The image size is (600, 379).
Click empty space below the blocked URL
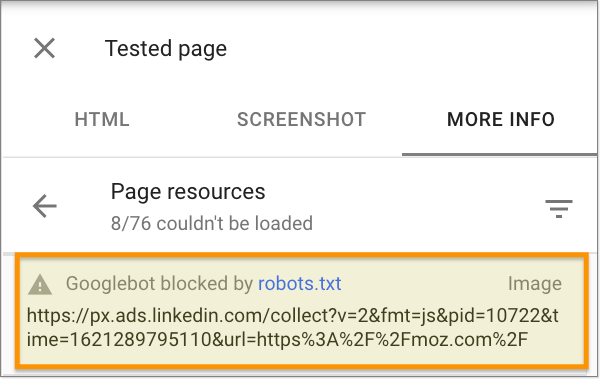tap(302, 356)
